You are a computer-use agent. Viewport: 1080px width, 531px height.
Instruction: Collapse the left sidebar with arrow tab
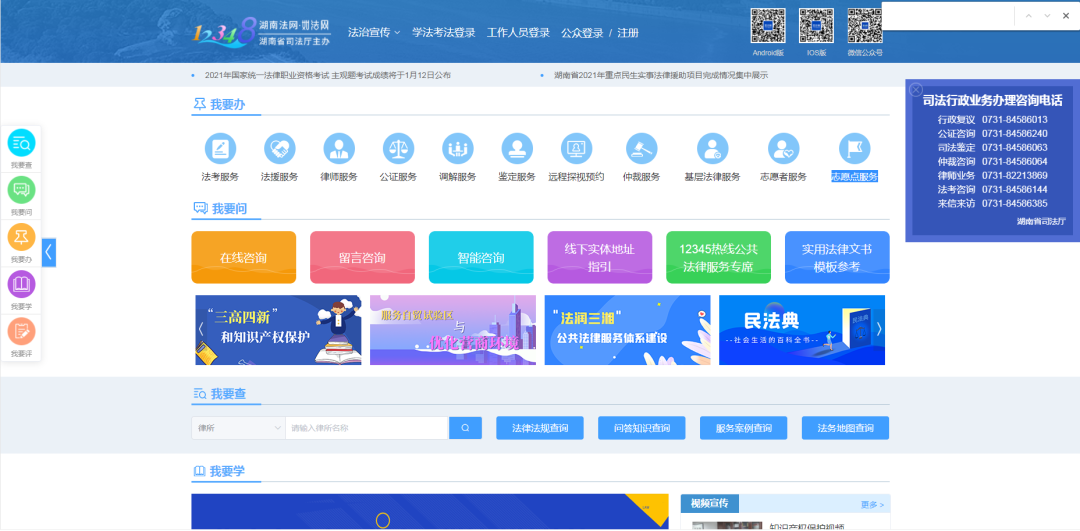49,252
